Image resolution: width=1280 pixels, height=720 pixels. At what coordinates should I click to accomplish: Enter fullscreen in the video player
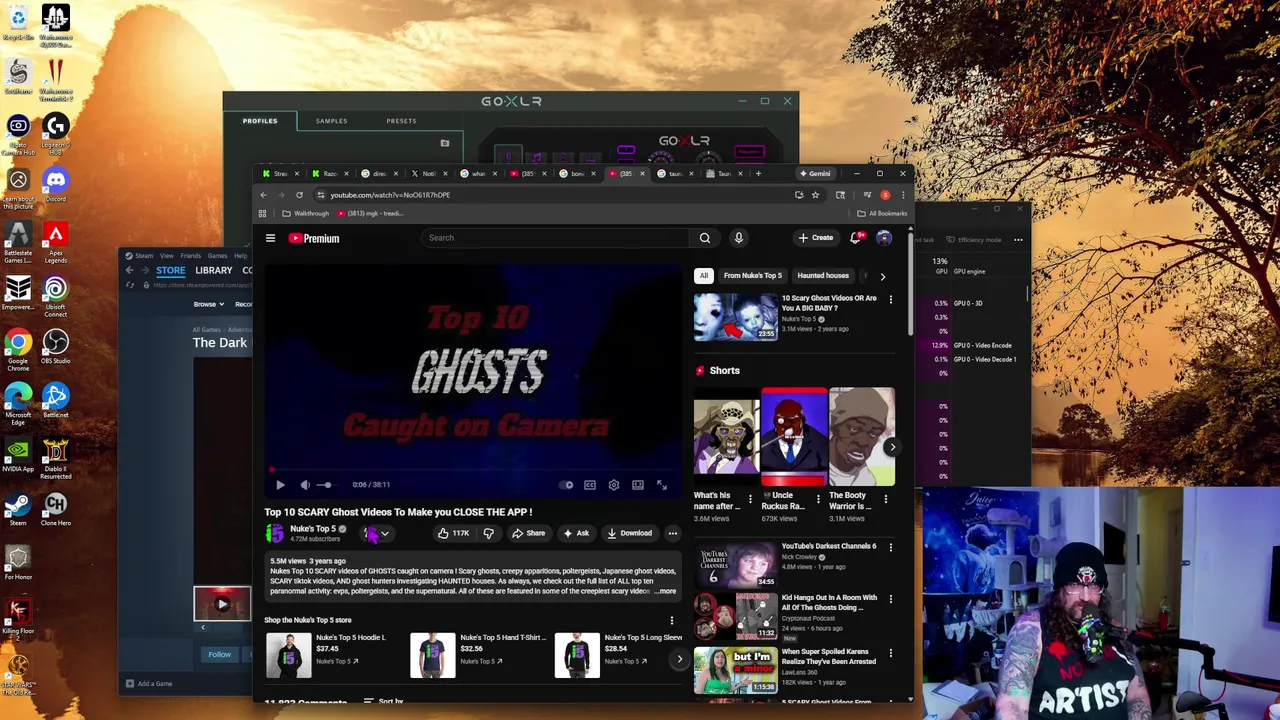(662, 485)
